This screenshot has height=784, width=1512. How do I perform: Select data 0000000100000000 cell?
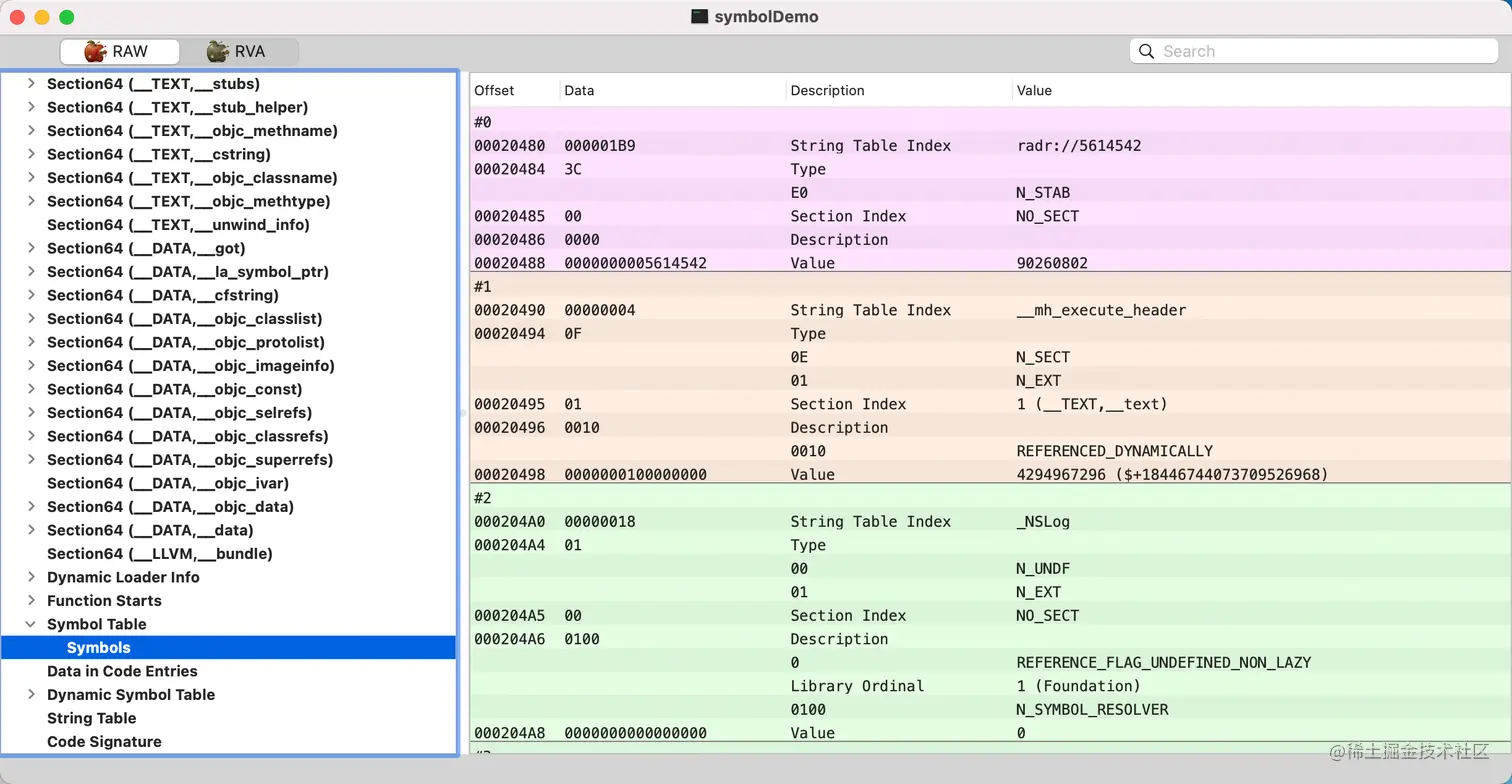click(635, 475)
